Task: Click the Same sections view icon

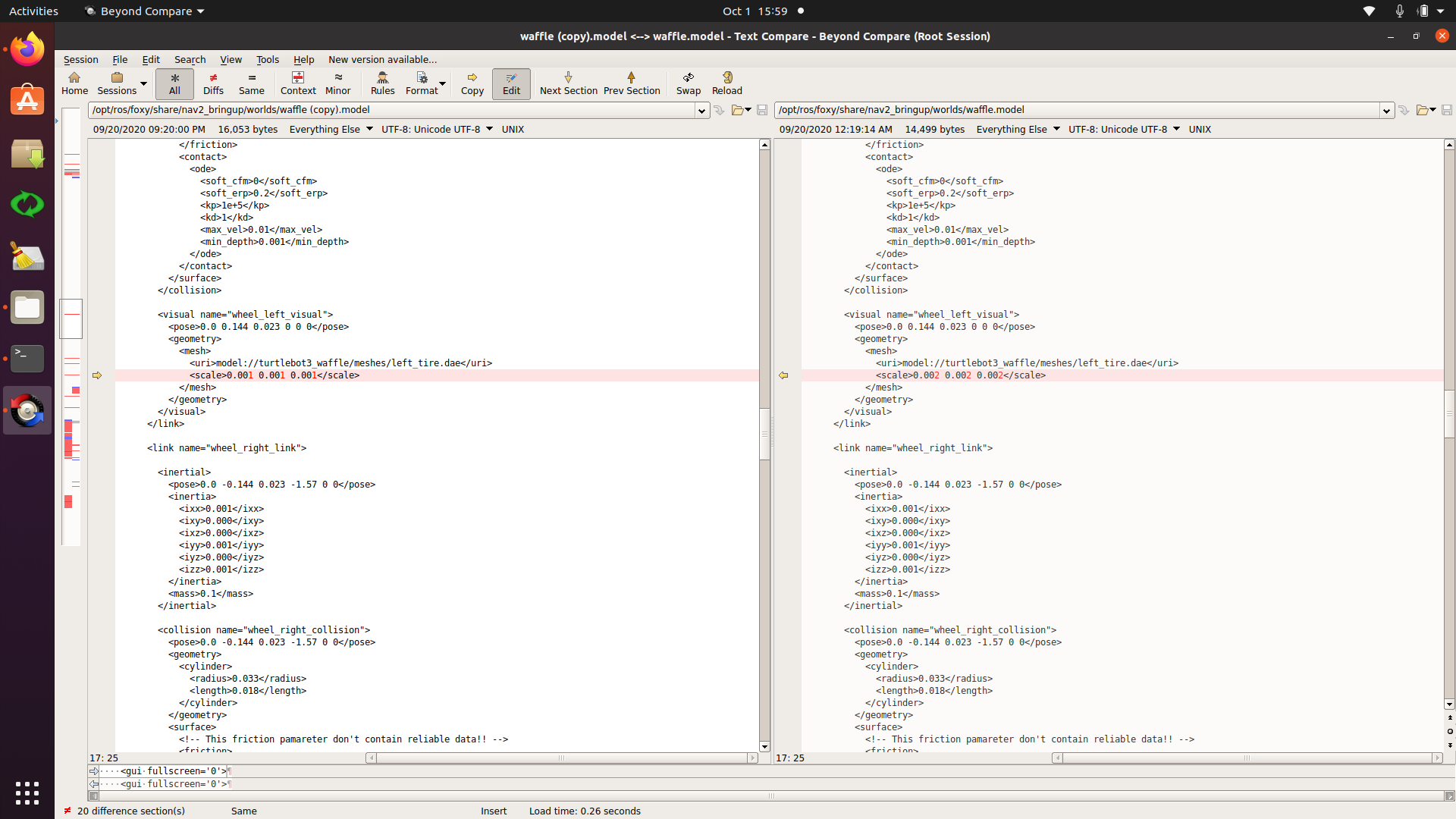Action: point(251,82)
